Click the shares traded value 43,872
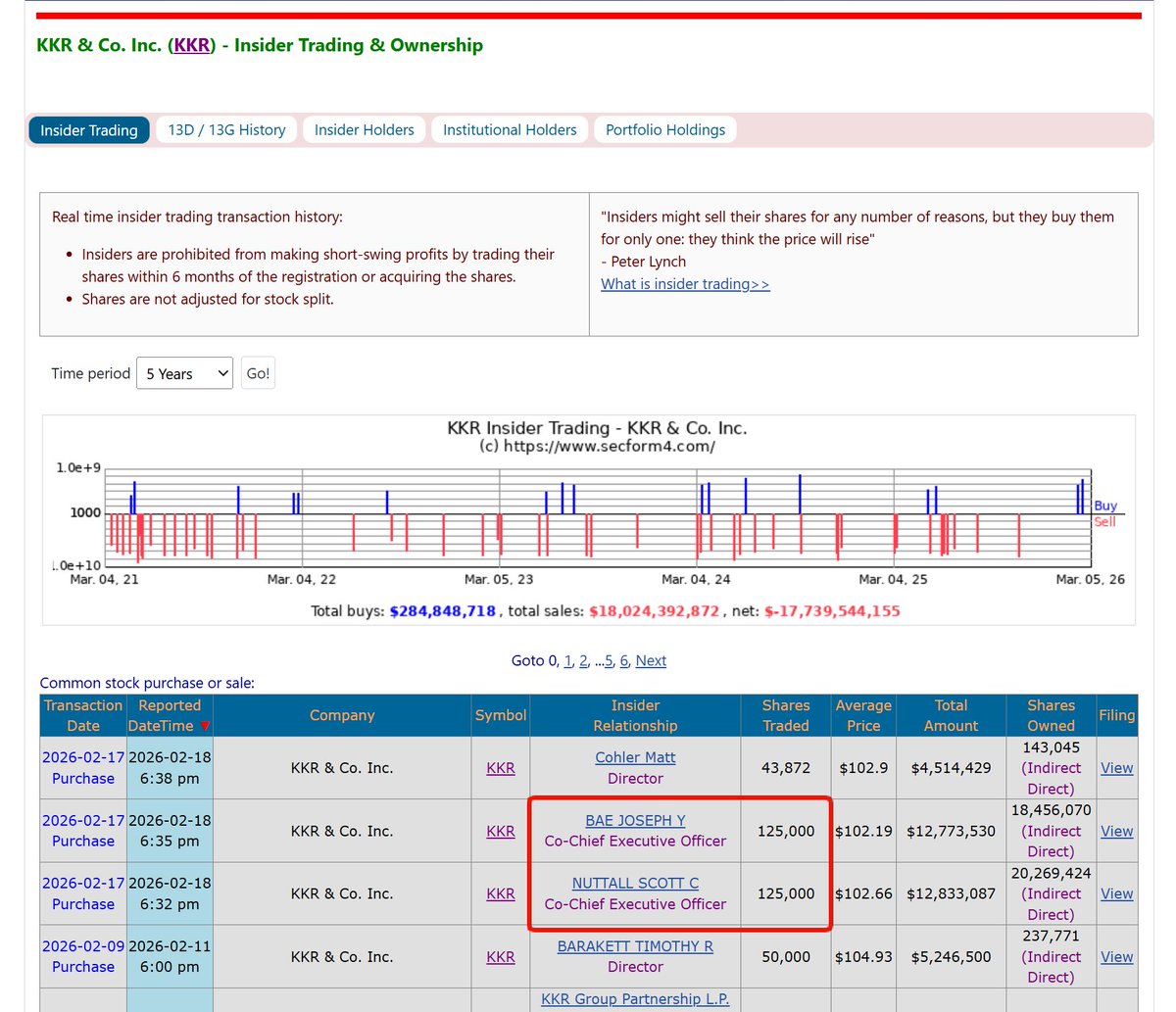Viewport: 1176px width, 1012px height. click(x=786, y=768)
